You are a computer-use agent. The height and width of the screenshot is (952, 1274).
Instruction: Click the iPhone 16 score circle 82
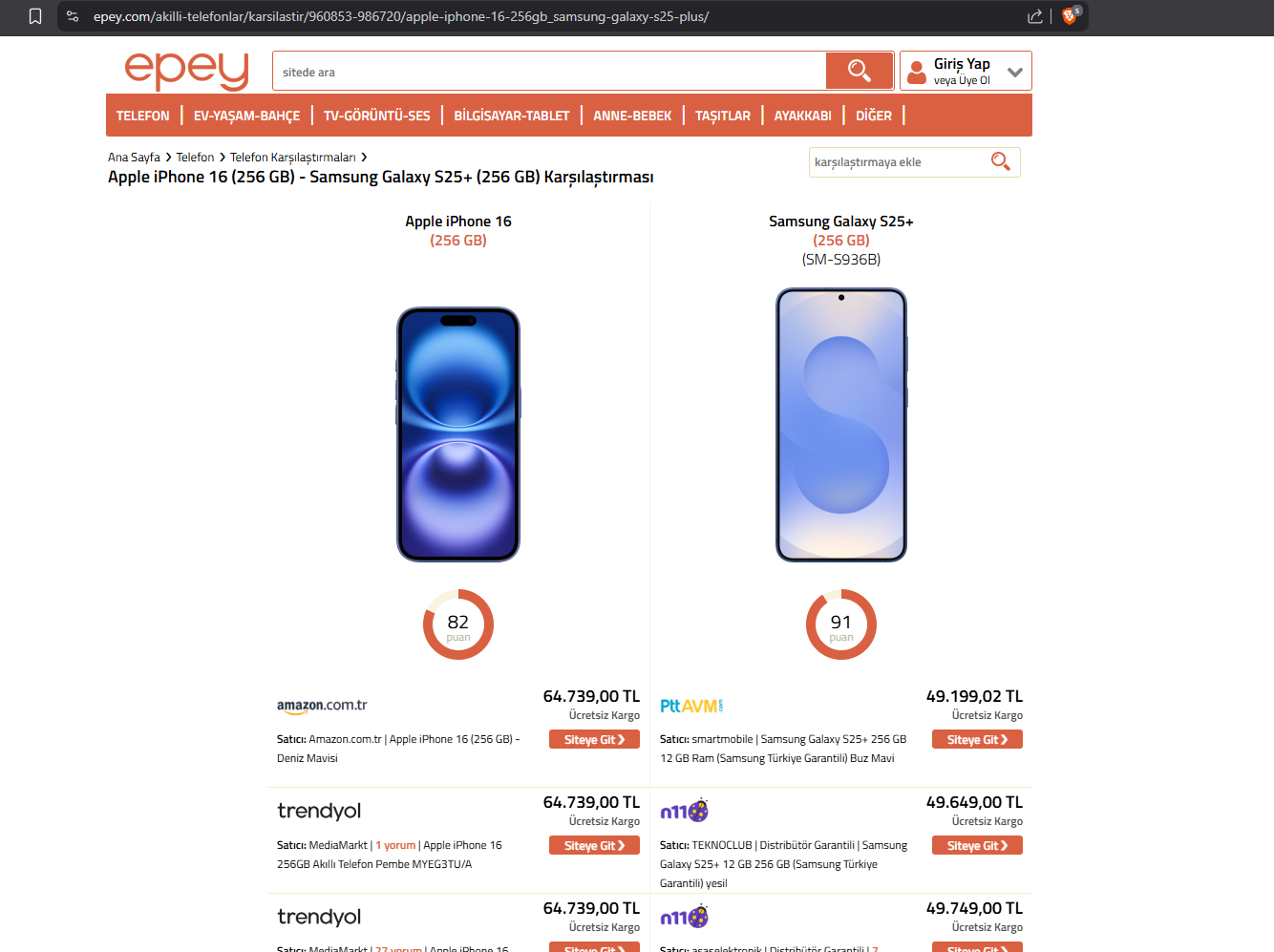(458, 624)
